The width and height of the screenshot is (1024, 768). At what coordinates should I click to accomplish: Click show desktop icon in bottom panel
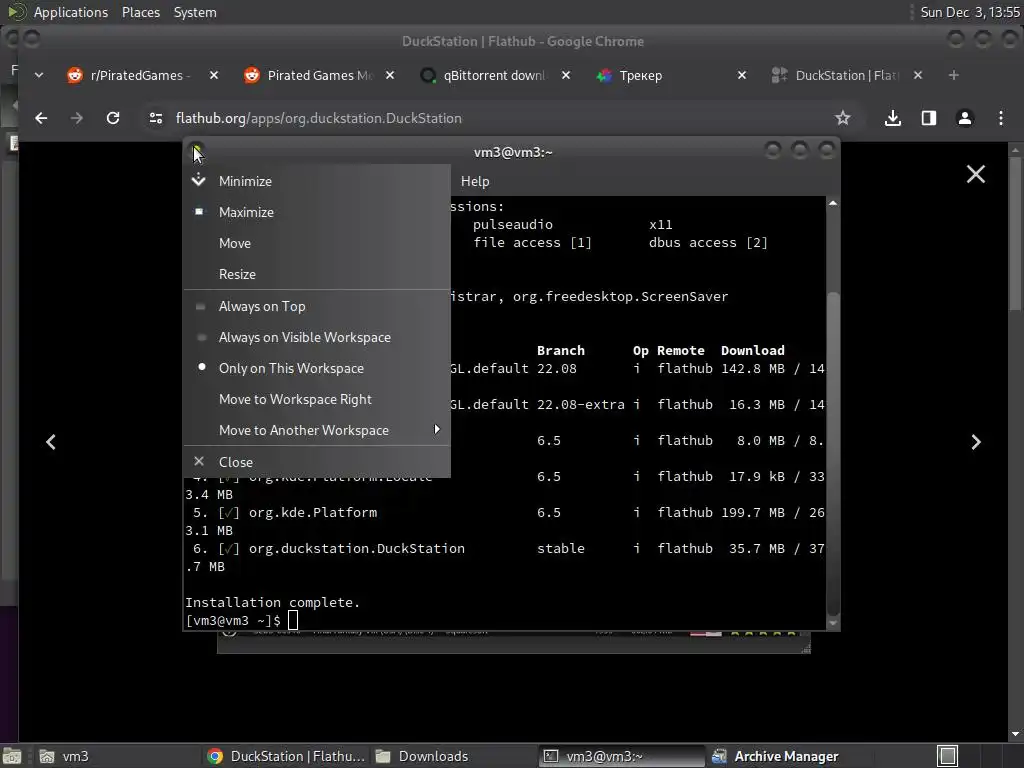pyautogui.click(x=12, y=756)
